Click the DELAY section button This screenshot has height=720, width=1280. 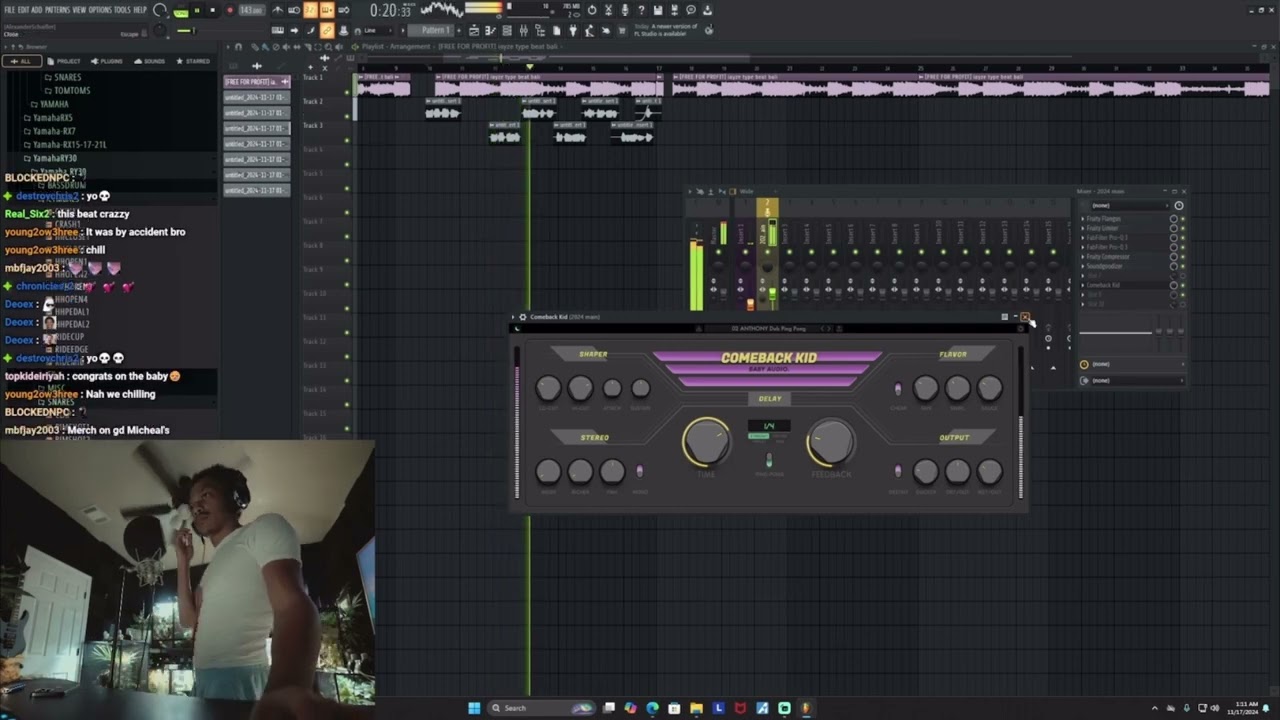tap(770, 398)
